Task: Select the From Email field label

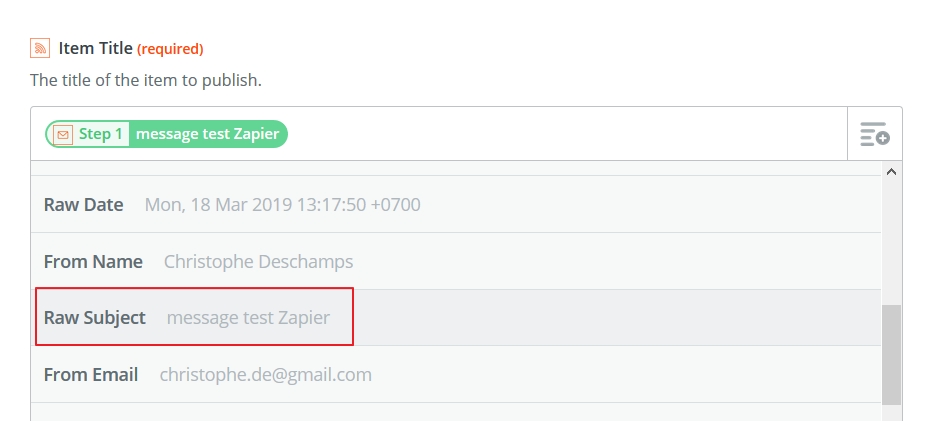Action: pos(91,375)
